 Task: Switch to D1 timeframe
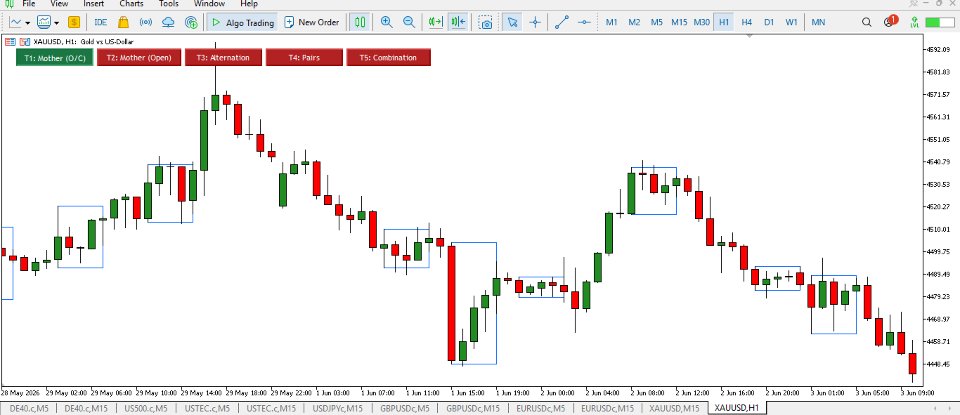(769, 23)
